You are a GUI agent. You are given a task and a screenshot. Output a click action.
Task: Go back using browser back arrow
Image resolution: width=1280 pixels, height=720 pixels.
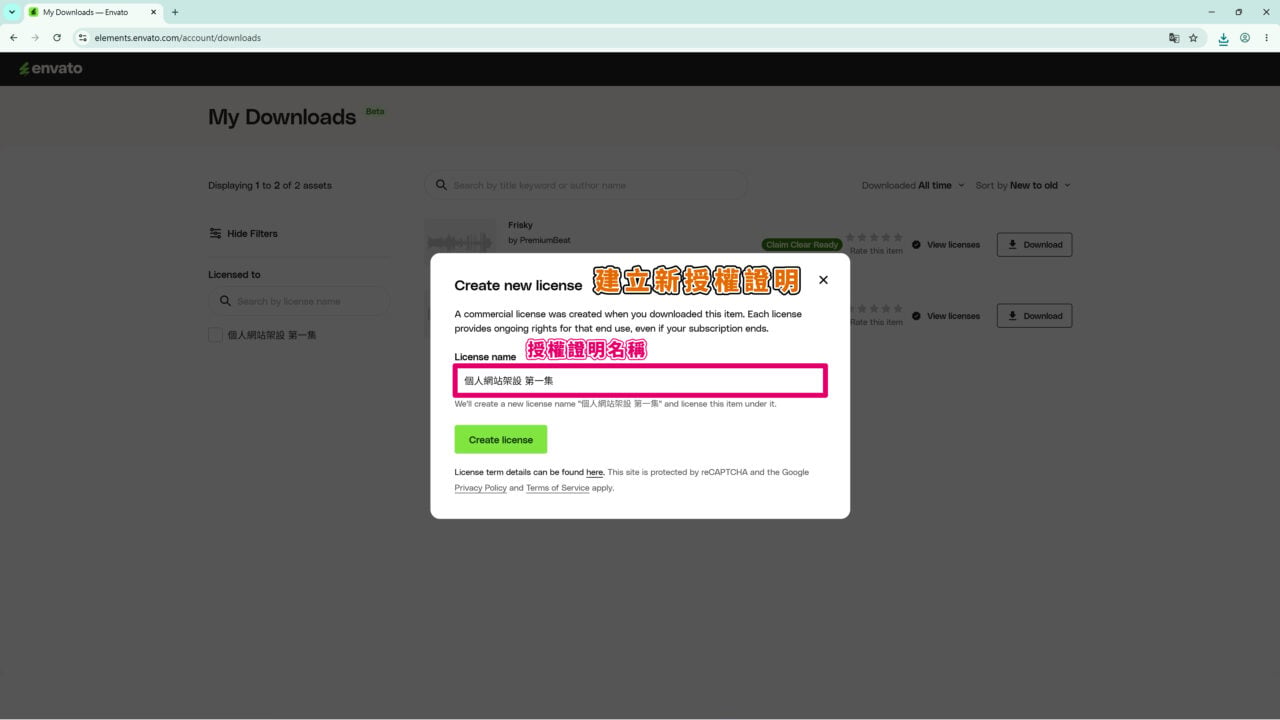click(x=13, y=38)
